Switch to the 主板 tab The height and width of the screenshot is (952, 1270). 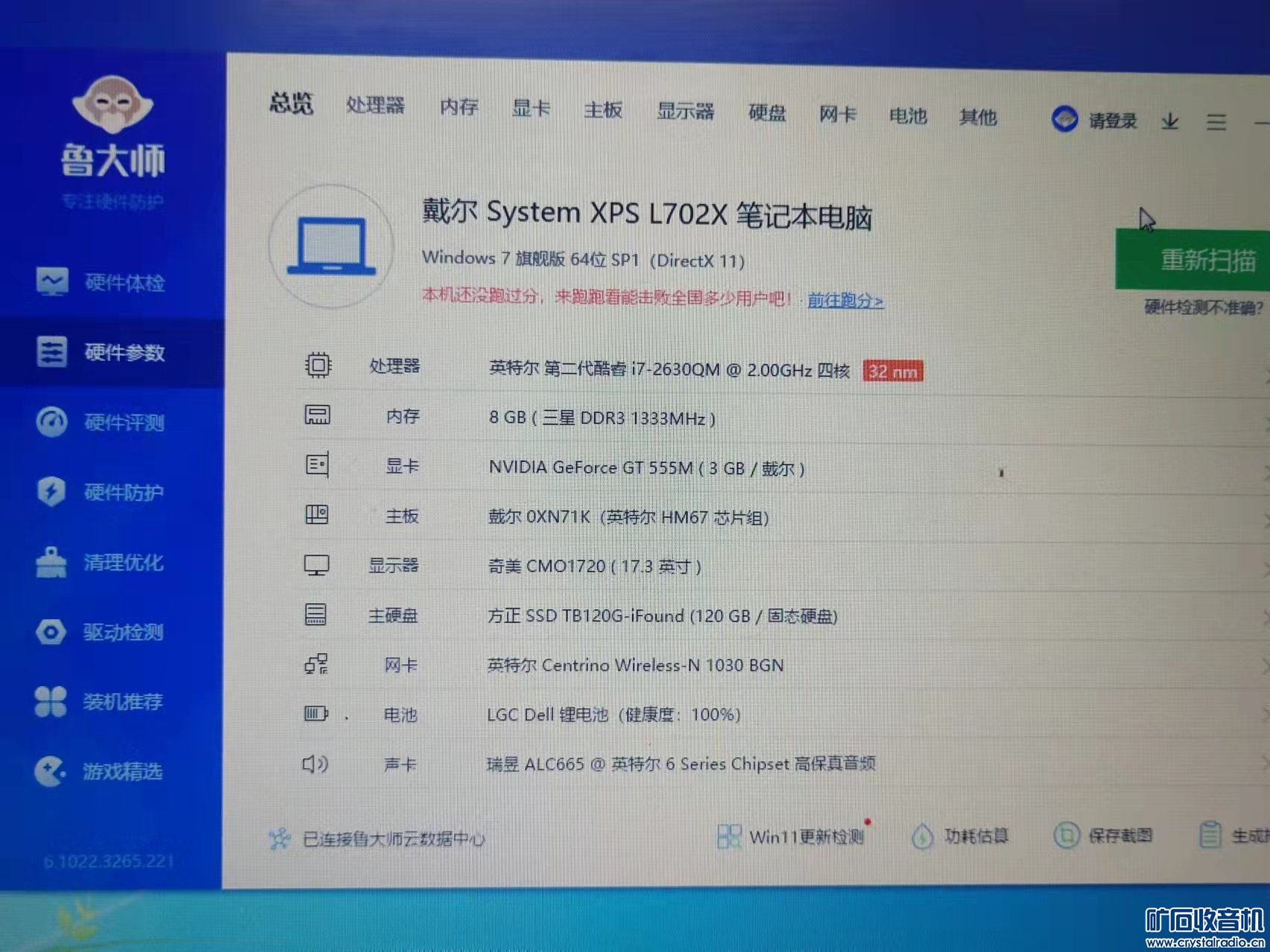point(603,111)
